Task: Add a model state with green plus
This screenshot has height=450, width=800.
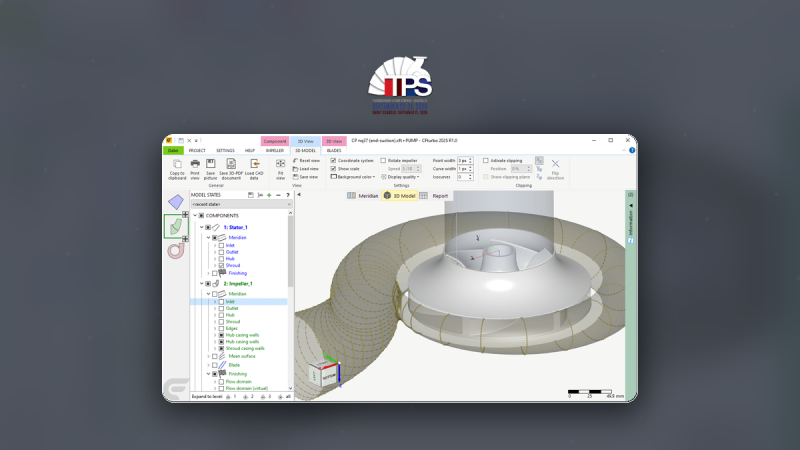Action: (x=269, y=195)
